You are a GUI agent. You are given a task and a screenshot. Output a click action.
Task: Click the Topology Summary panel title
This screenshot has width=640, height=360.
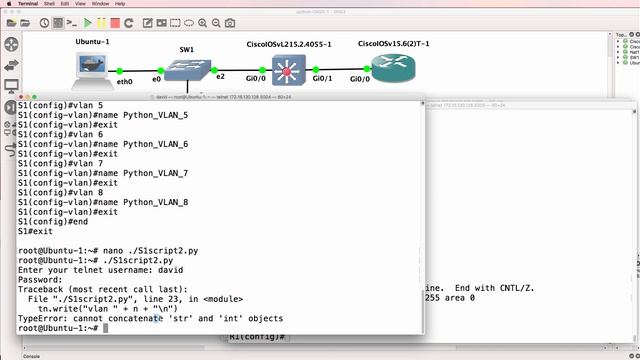[621, 35]
